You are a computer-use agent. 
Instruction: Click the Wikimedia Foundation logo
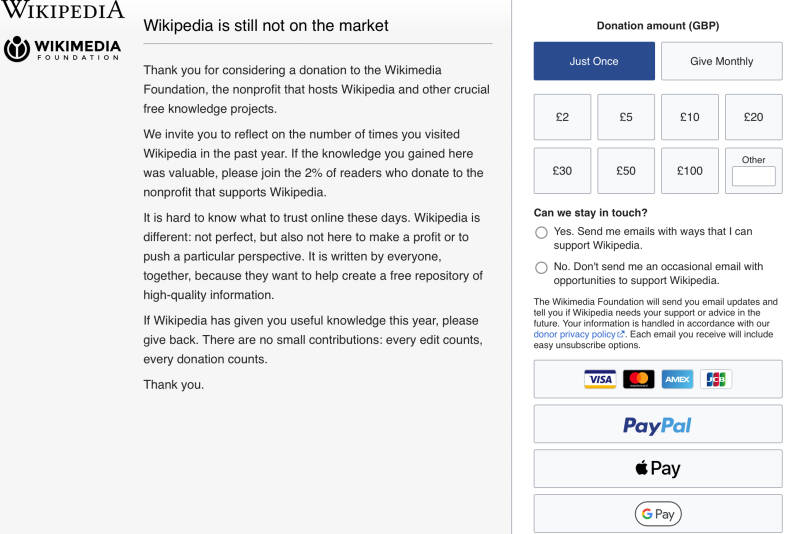click(62, 49)
